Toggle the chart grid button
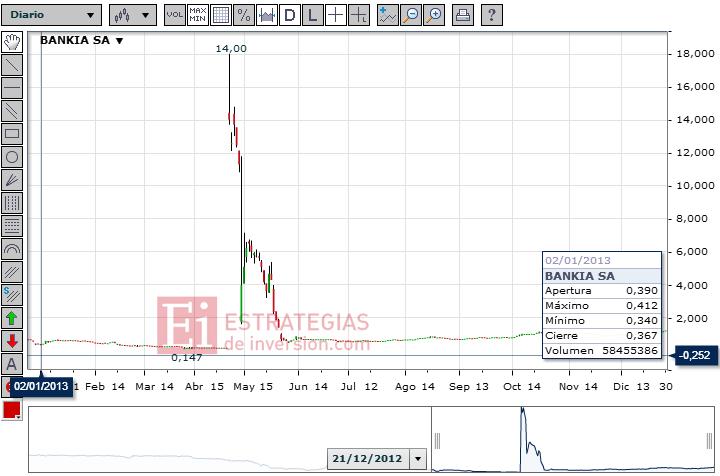 (221, 15)
